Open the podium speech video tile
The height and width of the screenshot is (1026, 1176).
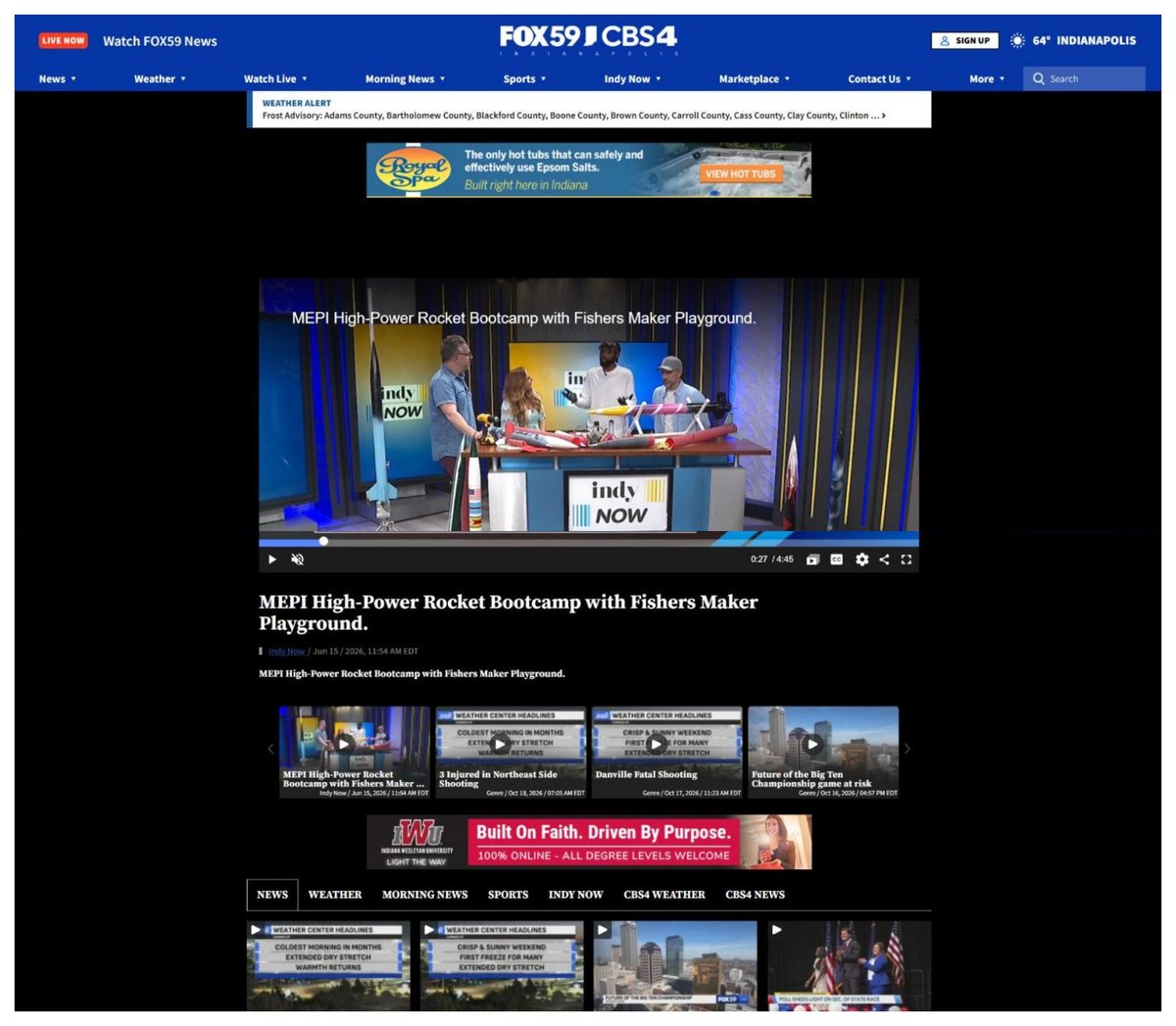click(849, 965)
